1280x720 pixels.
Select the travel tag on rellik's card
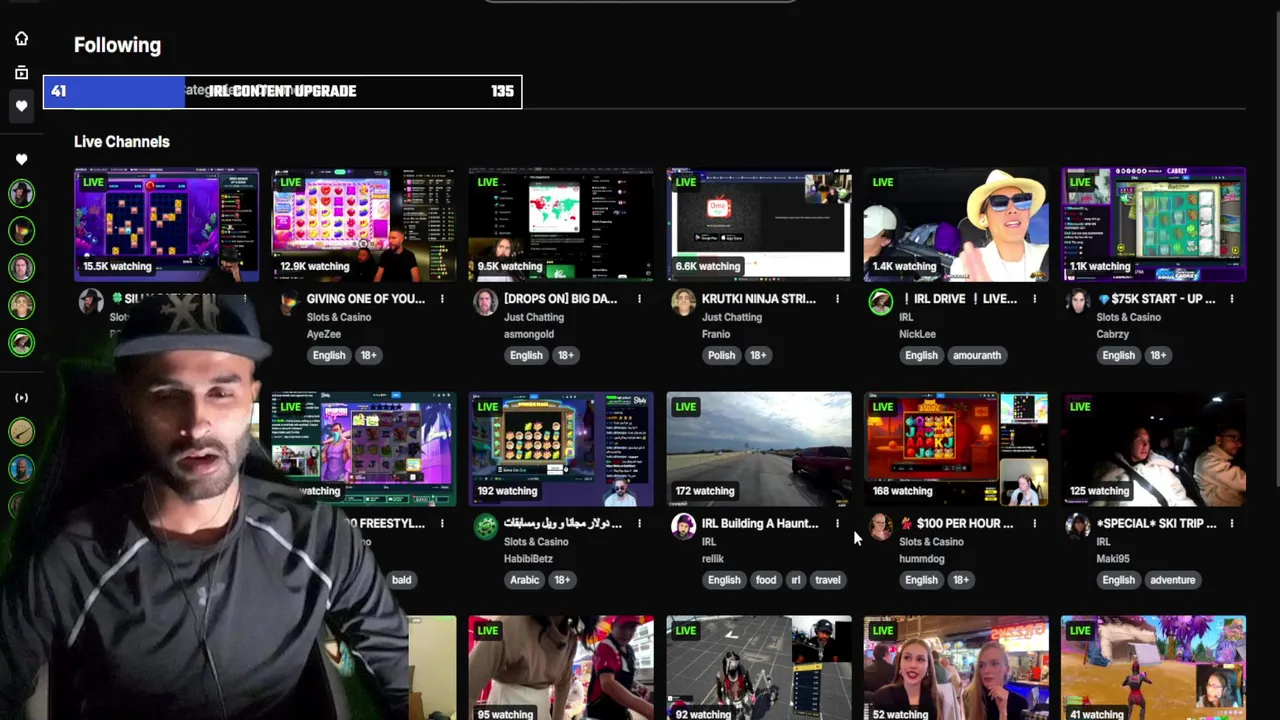point(827,580)
